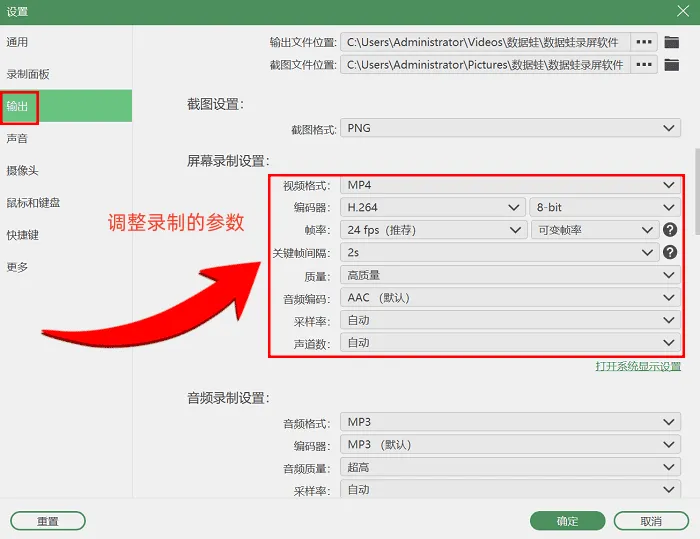The width and height of the screenshot is (700, 539).
Task: Open folder for output file location
Action: pyautogui.click(x=671, y=42)
